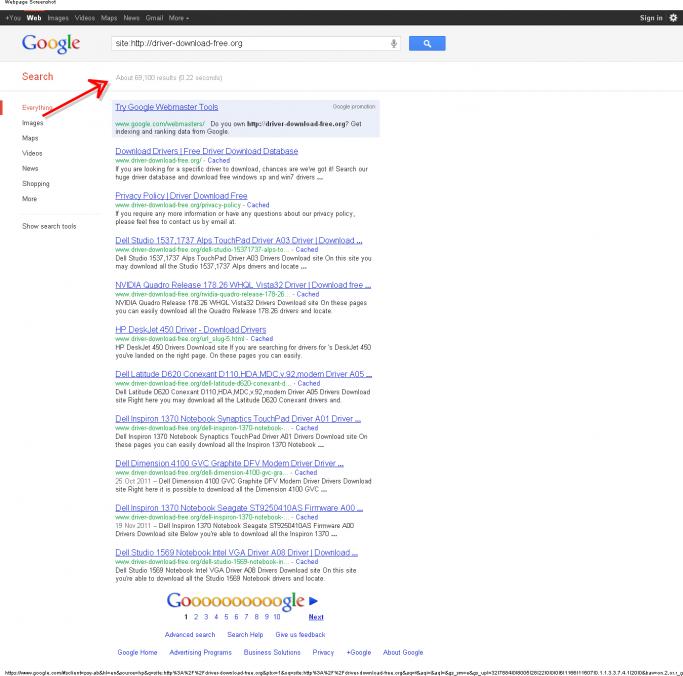Open Cached link for HP DeskJet 450 result
Screen dimensions: 683x676
coord(262,339)
